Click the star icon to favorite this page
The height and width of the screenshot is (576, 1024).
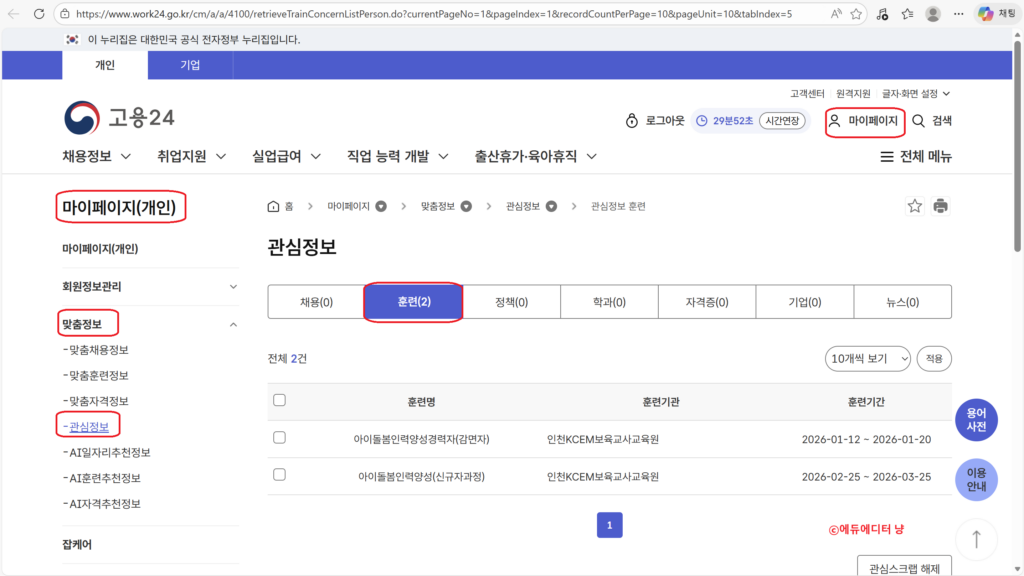914,204
